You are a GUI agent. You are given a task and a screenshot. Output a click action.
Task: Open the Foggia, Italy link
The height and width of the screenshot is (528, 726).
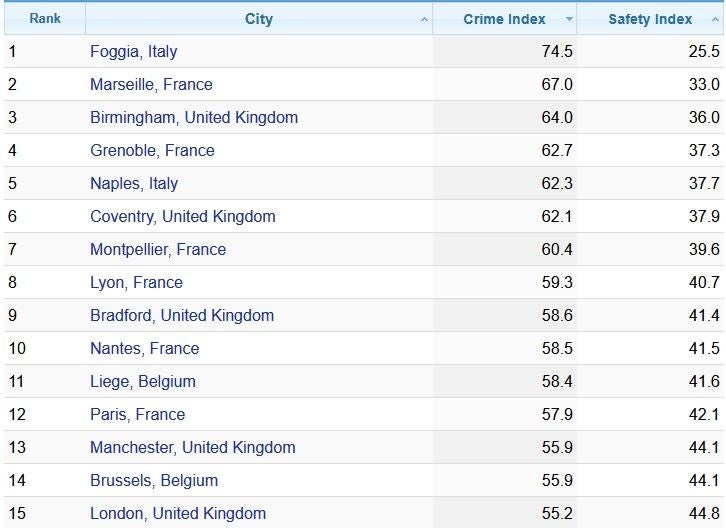(134, 51)
